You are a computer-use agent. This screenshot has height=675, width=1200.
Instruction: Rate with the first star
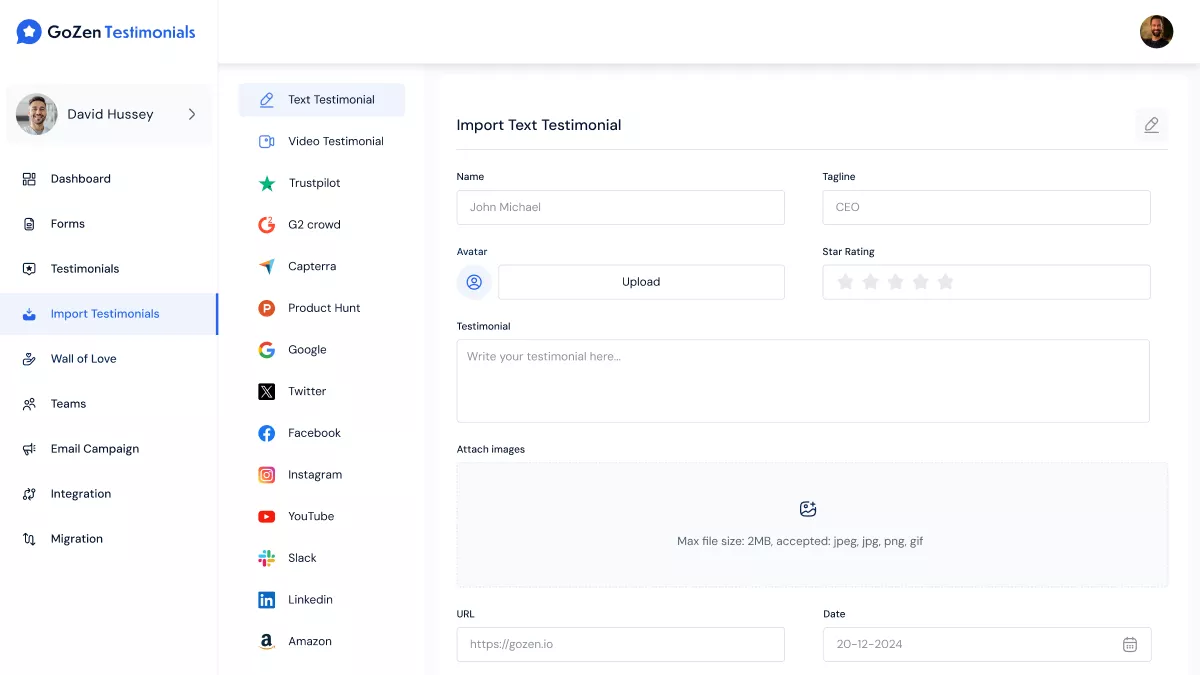pyautogui.click(x=845, y=282)
